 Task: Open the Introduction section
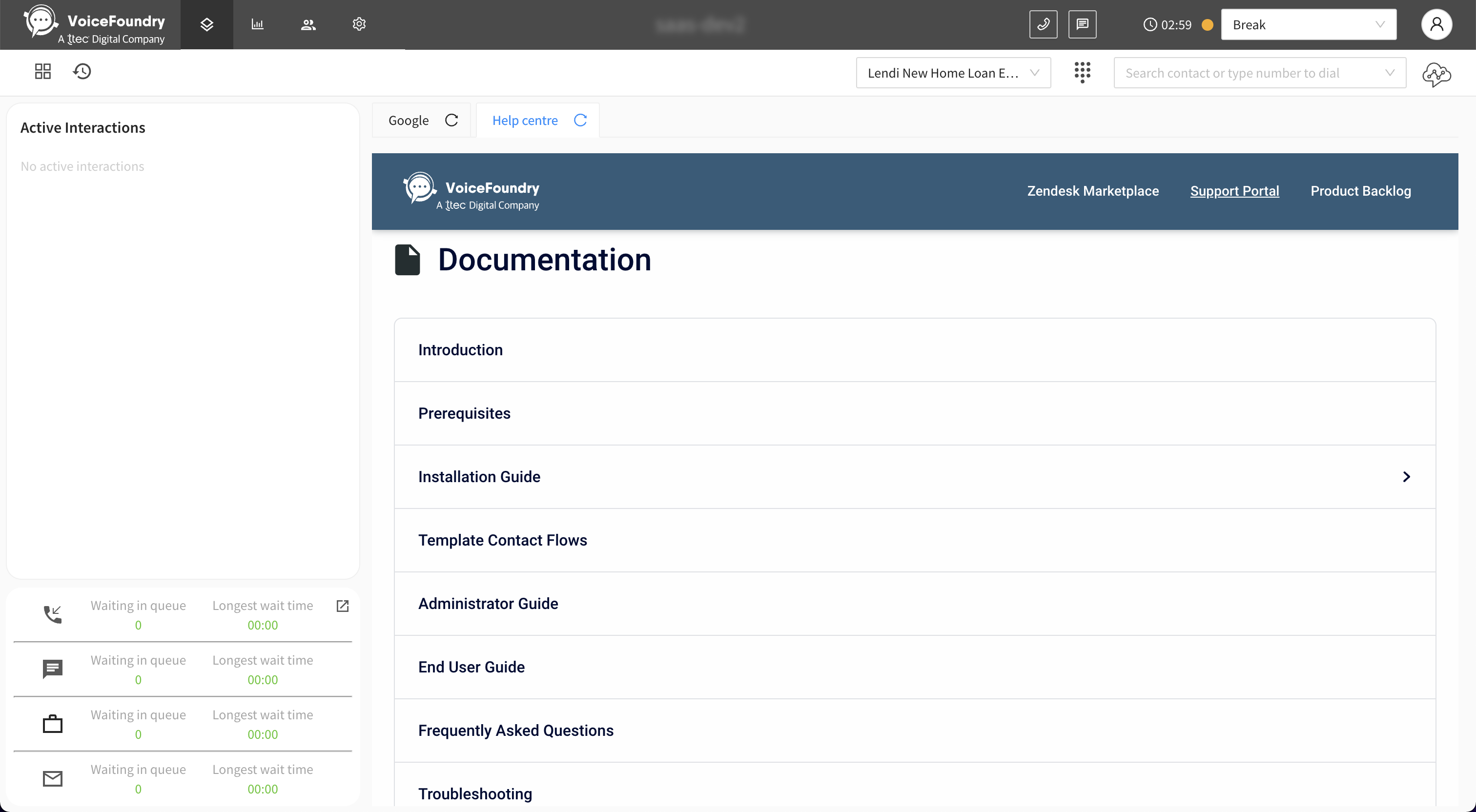(915, 350)
